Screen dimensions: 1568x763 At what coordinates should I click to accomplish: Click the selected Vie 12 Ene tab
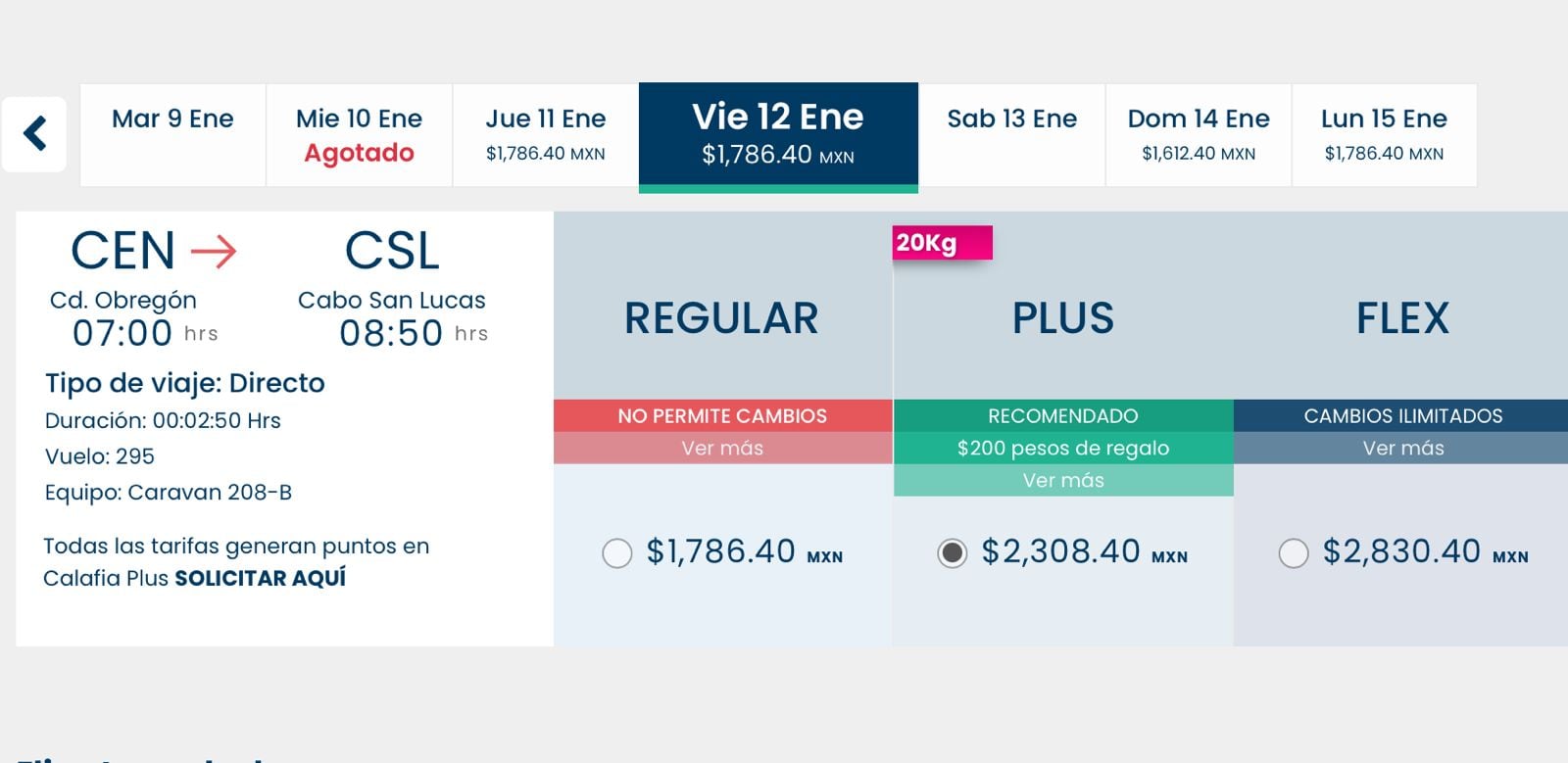[778, 135]
